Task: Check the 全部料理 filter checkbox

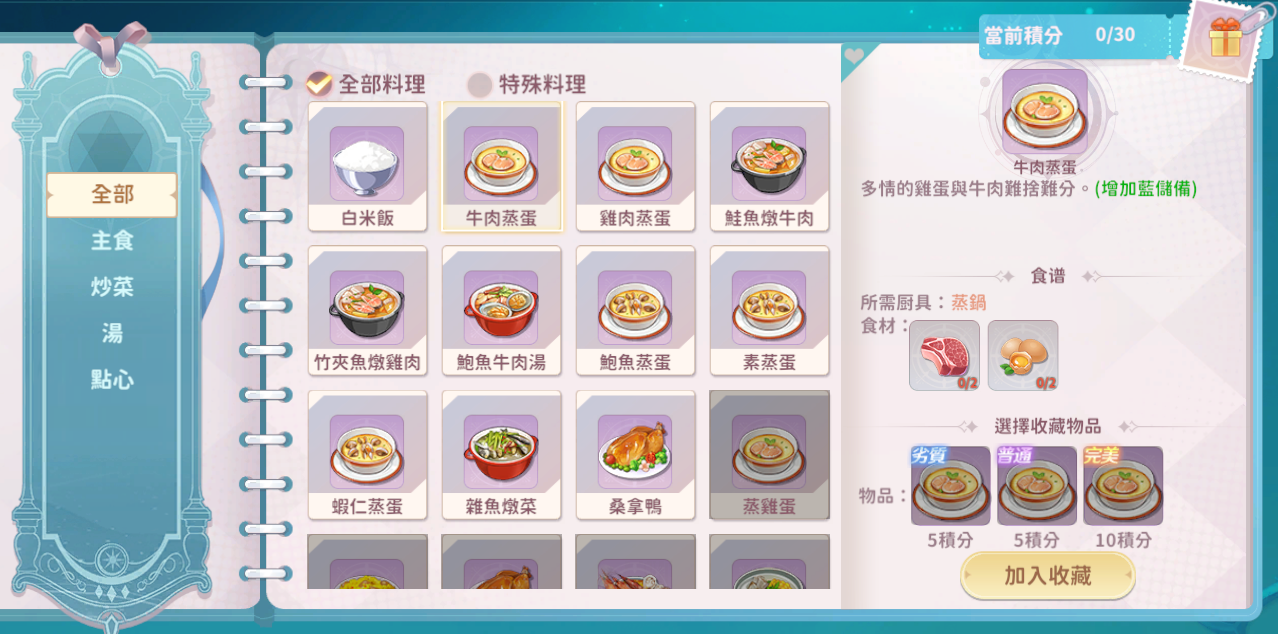Action: click(x=319, y=84)
